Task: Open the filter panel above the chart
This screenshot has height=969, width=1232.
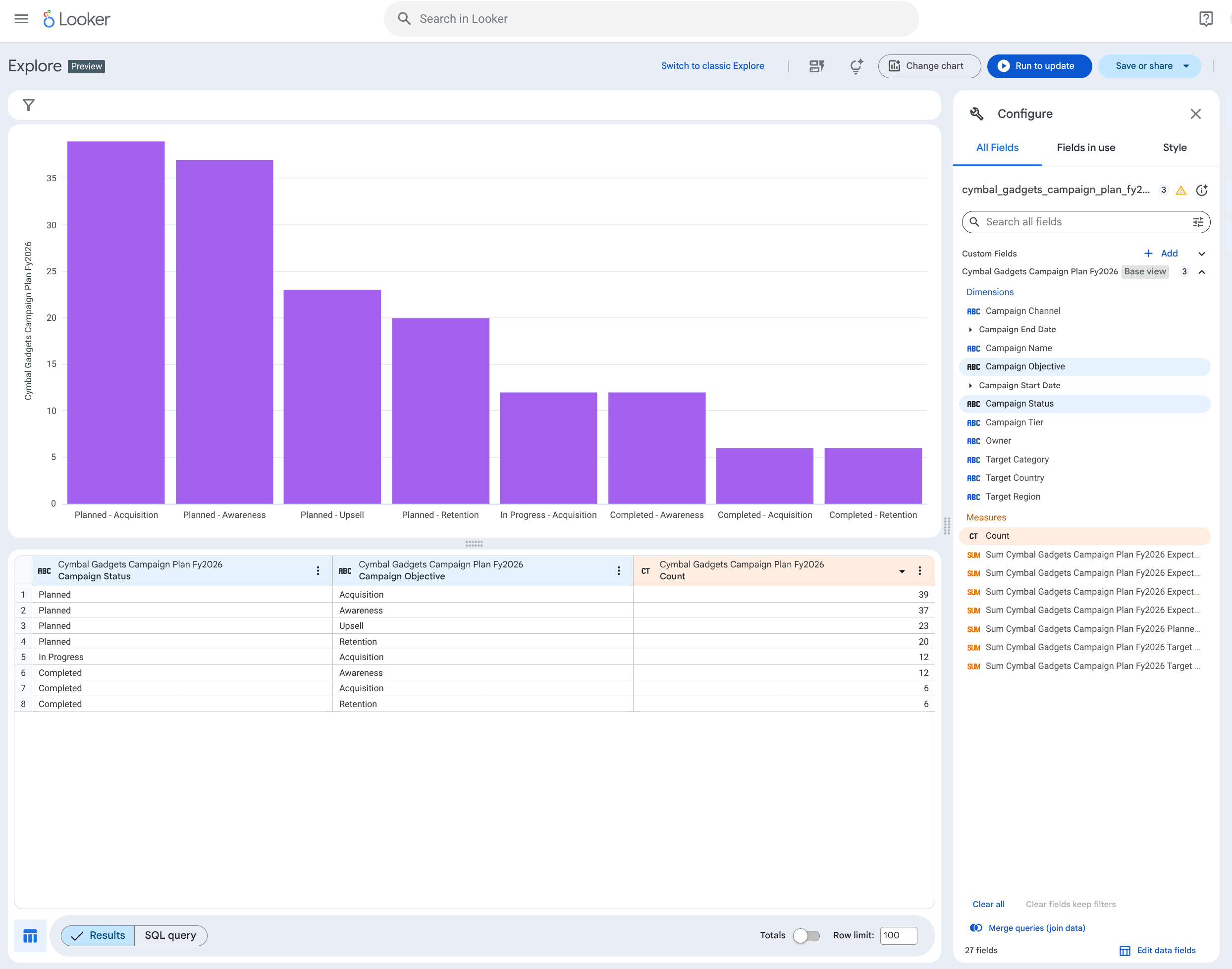Action: click(28, 105)
